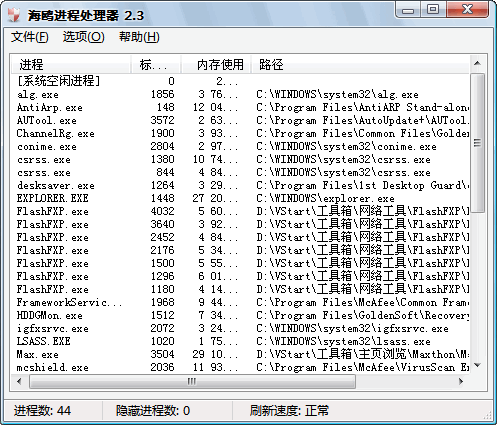Click the vertical scrollbar thumb
The width and height of the screenshot is (497, 425).
coord(477,143)
